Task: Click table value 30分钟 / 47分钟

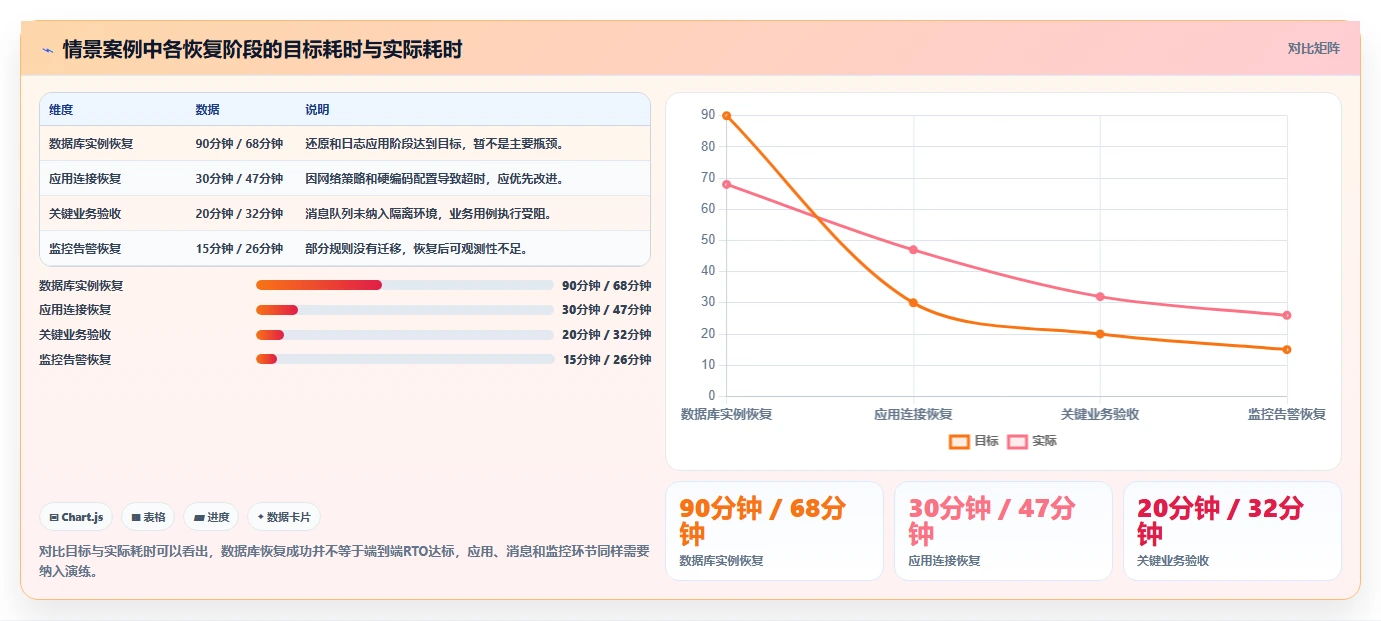Action: tap(239, 179)
